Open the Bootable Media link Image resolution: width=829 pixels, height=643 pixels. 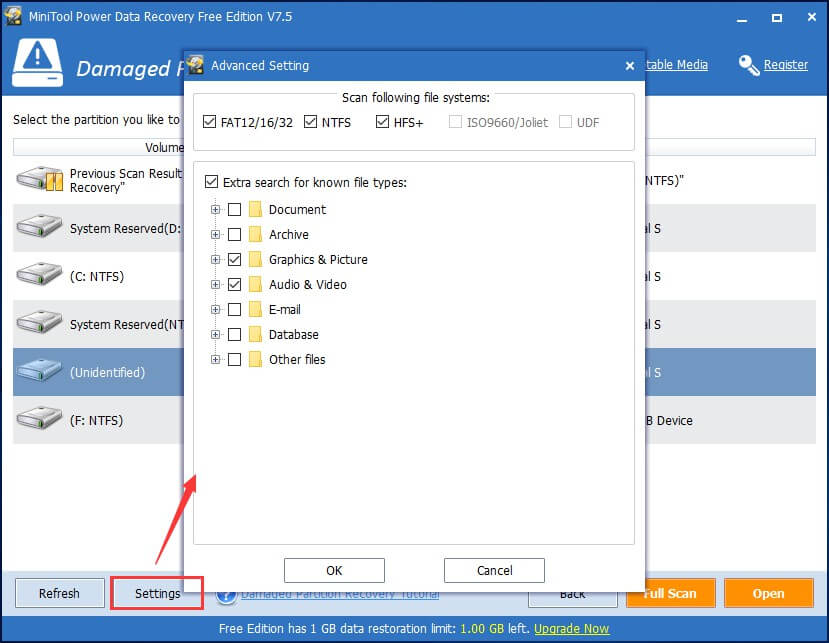pyautogui.click(x=677, y=65)
